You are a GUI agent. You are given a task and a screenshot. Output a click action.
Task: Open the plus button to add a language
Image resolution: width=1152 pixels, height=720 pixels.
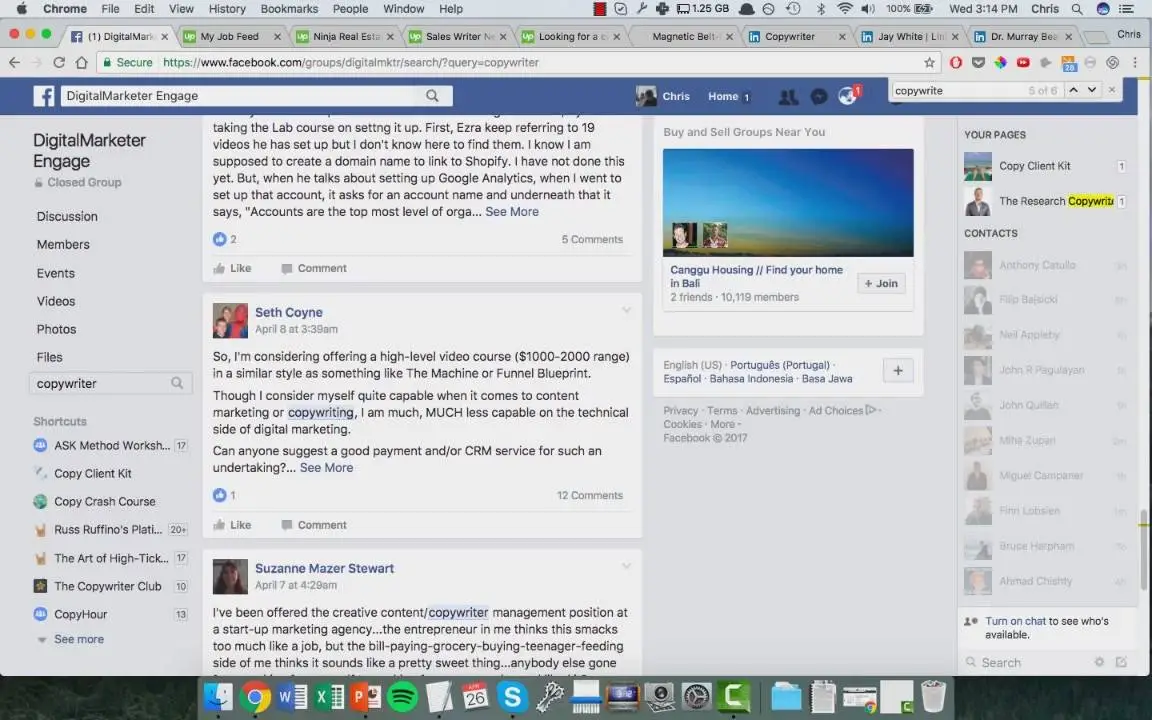(x=898, y=370)
